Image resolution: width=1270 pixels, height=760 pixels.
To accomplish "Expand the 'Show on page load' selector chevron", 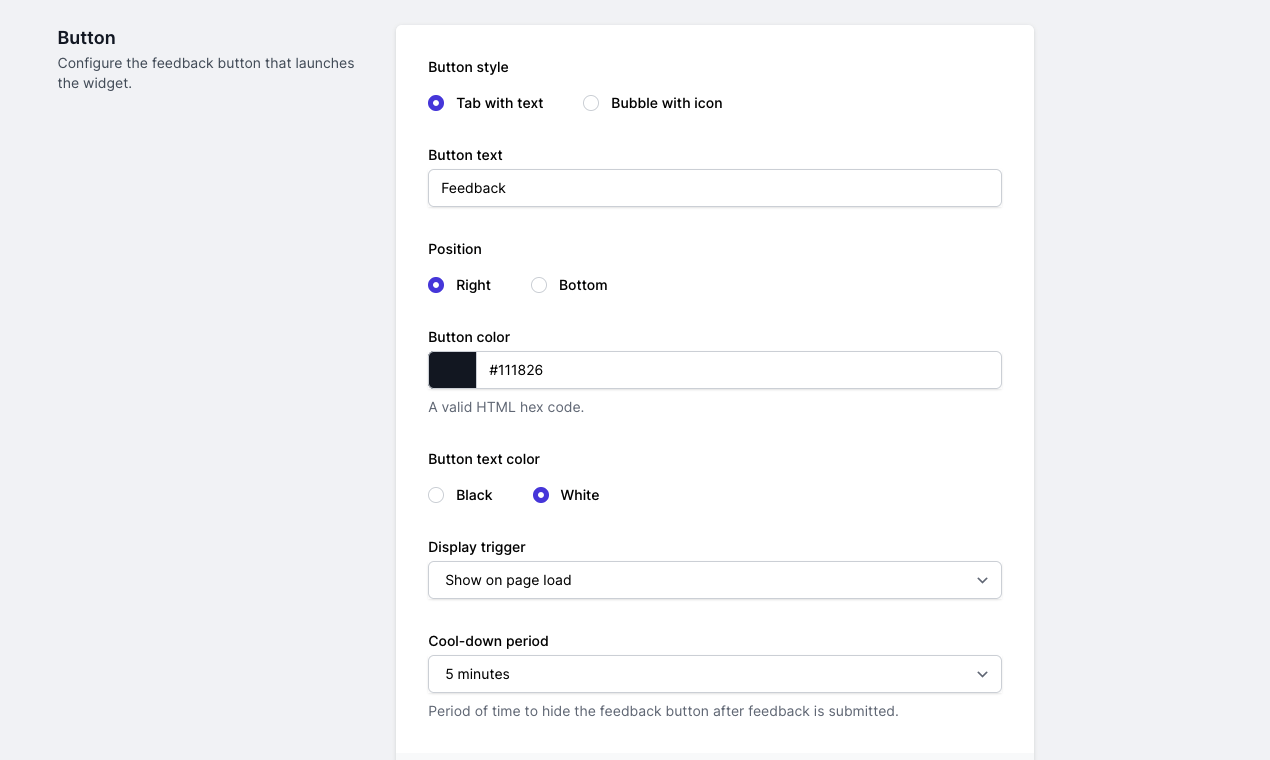I will (982, 580).
